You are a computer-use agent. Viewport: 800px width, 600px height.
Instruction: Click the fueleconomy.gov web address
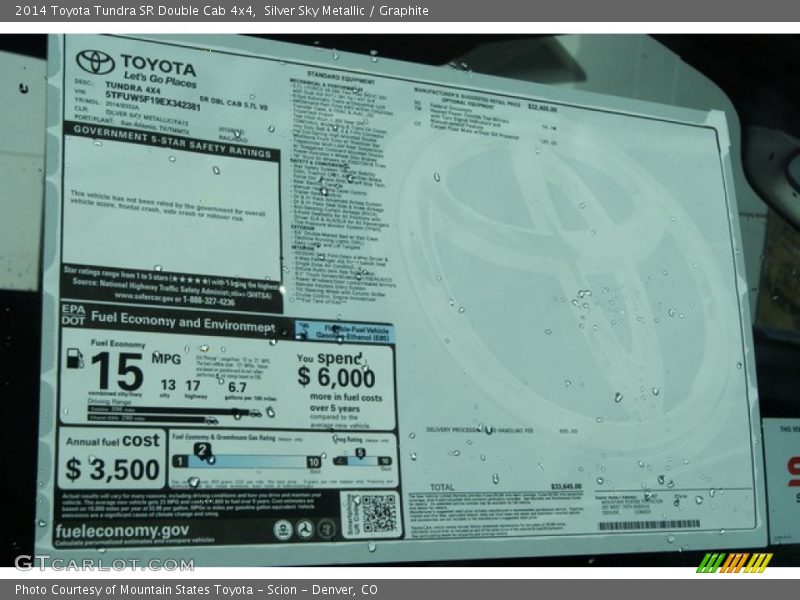[x=122, y=531]
